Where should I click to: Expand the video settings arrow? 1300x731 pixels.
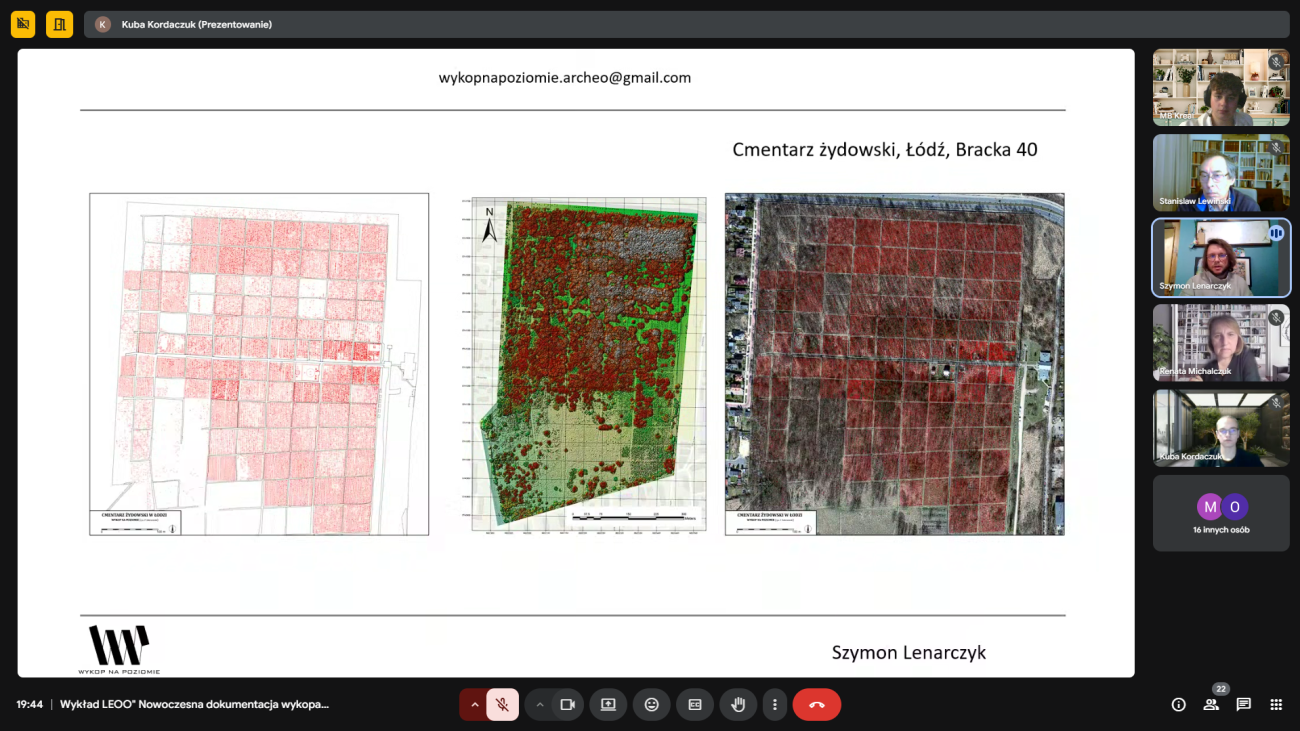pyautogui.click(x=540, y=704)
